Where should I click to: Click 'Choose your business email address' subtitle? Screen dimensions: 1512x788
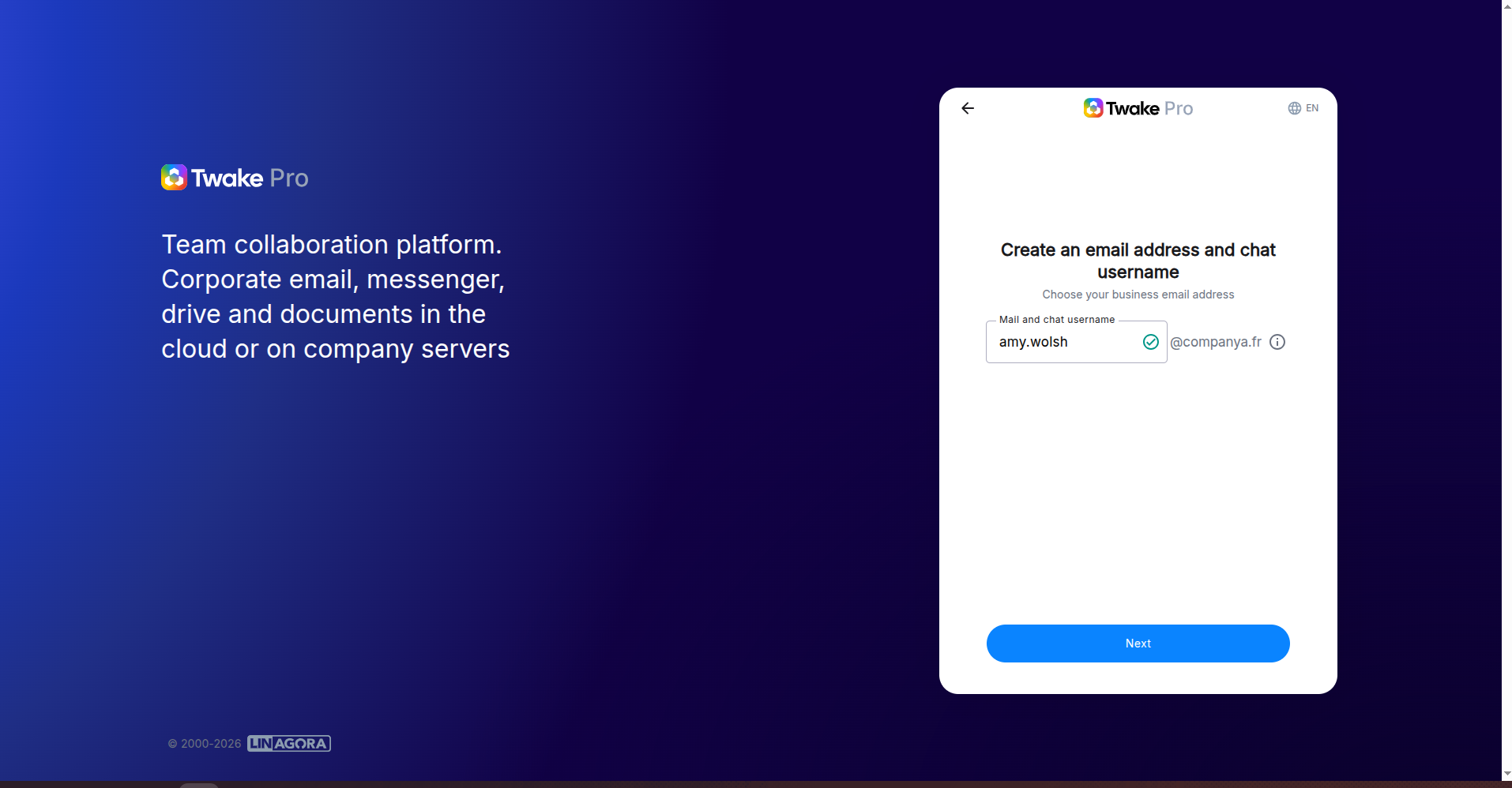coord(1138,295)
